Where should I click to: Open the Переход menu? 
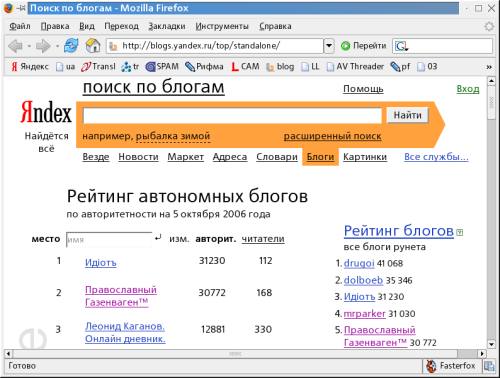[x=121, y=26]
